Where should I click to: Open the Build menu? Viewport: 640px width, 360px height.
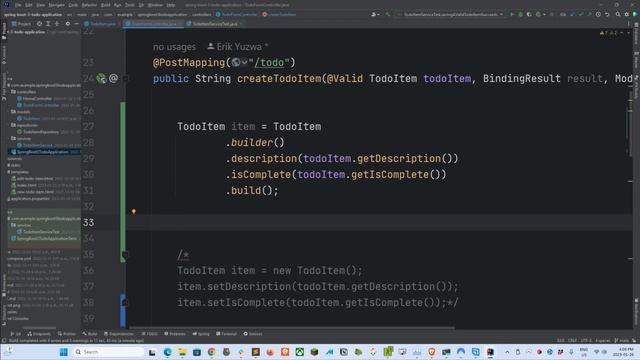tap(106, 5)
